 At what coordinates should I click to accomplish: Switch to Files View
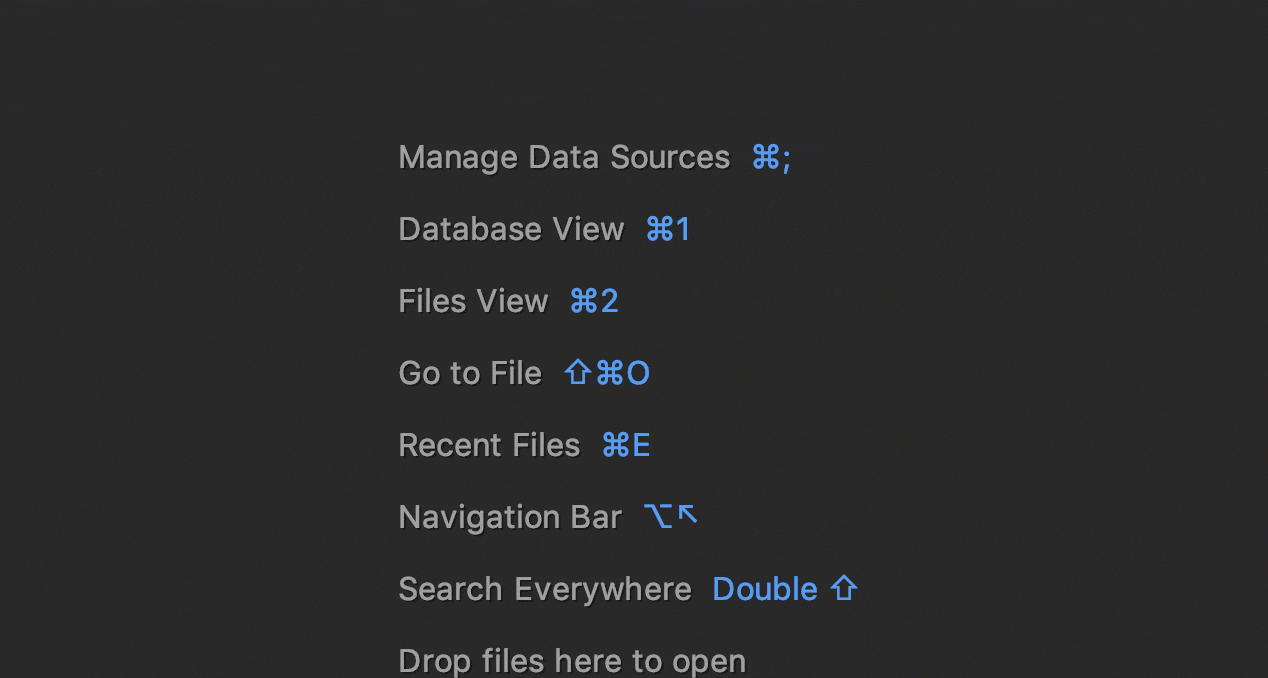point(473,301)
